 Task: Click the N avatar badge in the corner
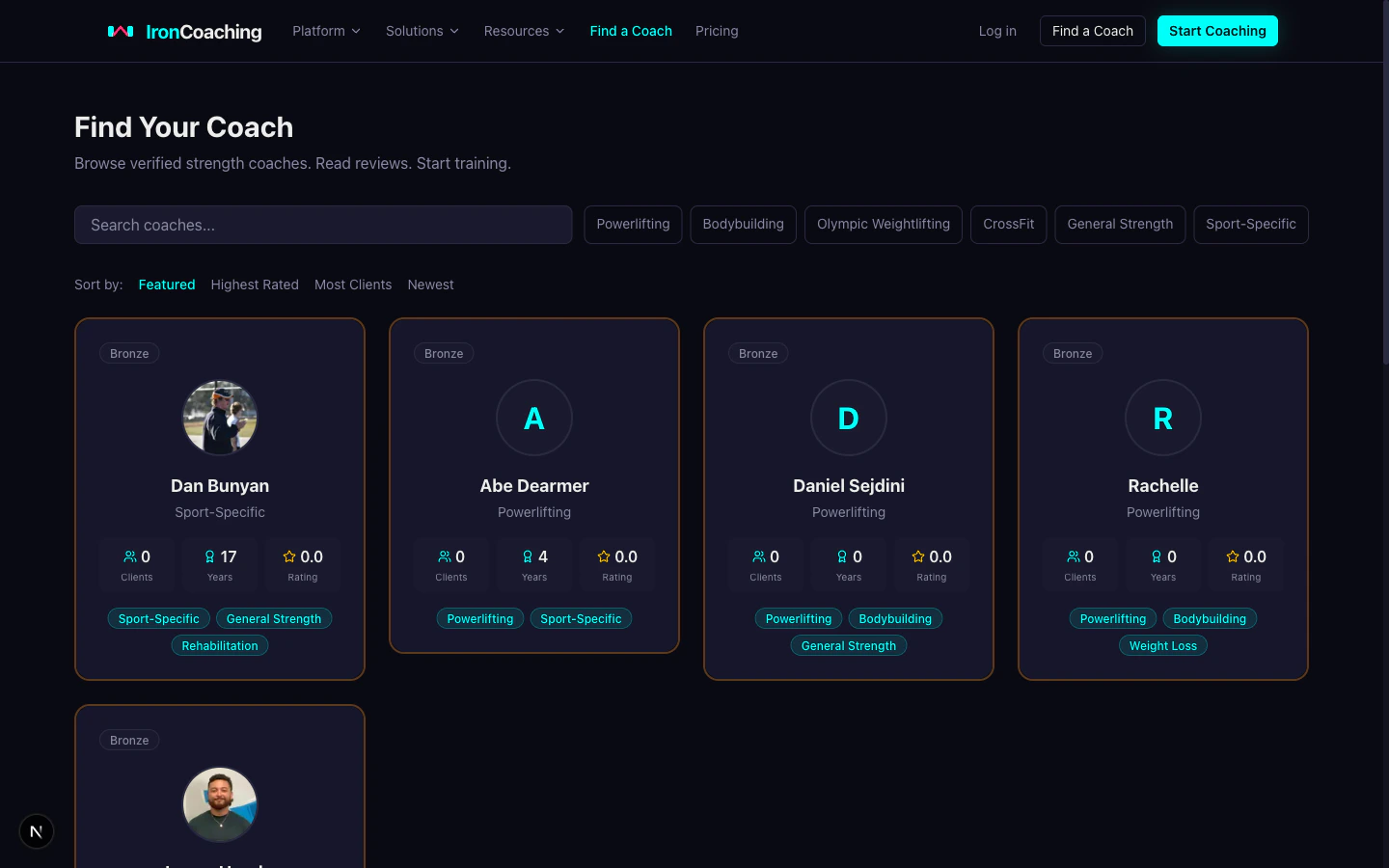[x=36, y=830]
